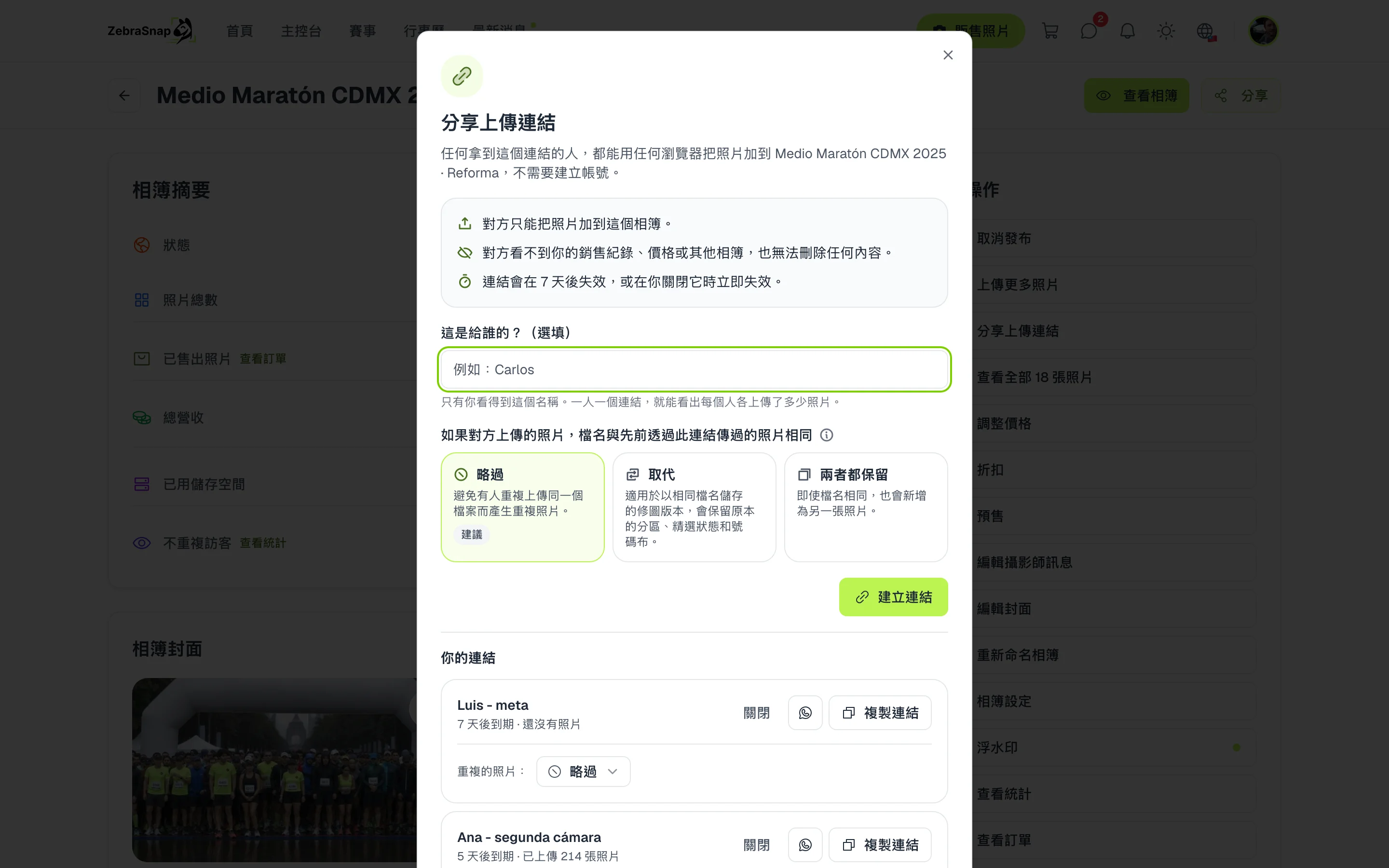Viewport: 1389px width, 868px height.
Task: Click the album cover photo thumbnail
Action: pos(275,770)
